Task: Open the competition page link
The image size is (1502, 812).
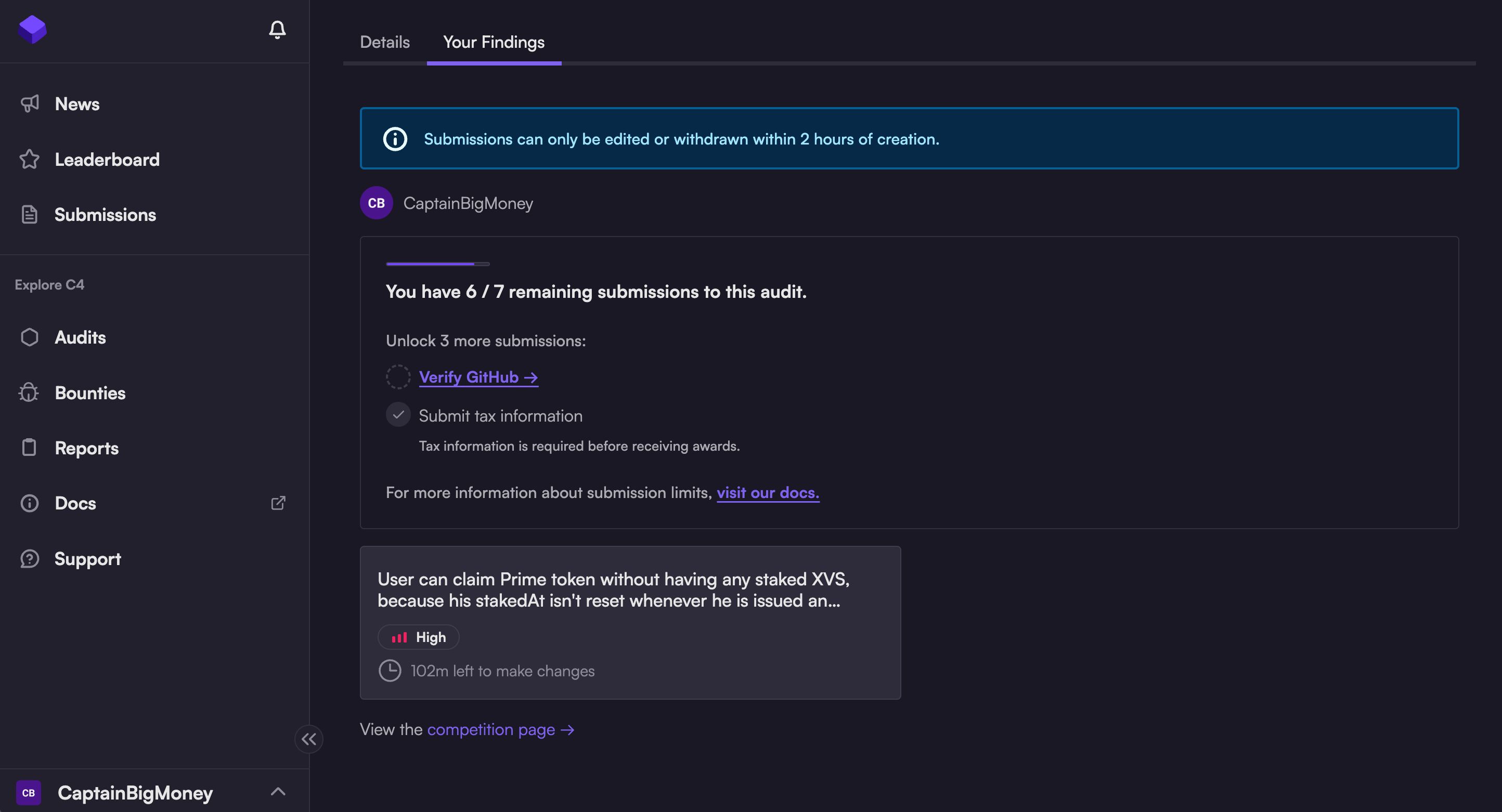Action: [x=500, y=729]
